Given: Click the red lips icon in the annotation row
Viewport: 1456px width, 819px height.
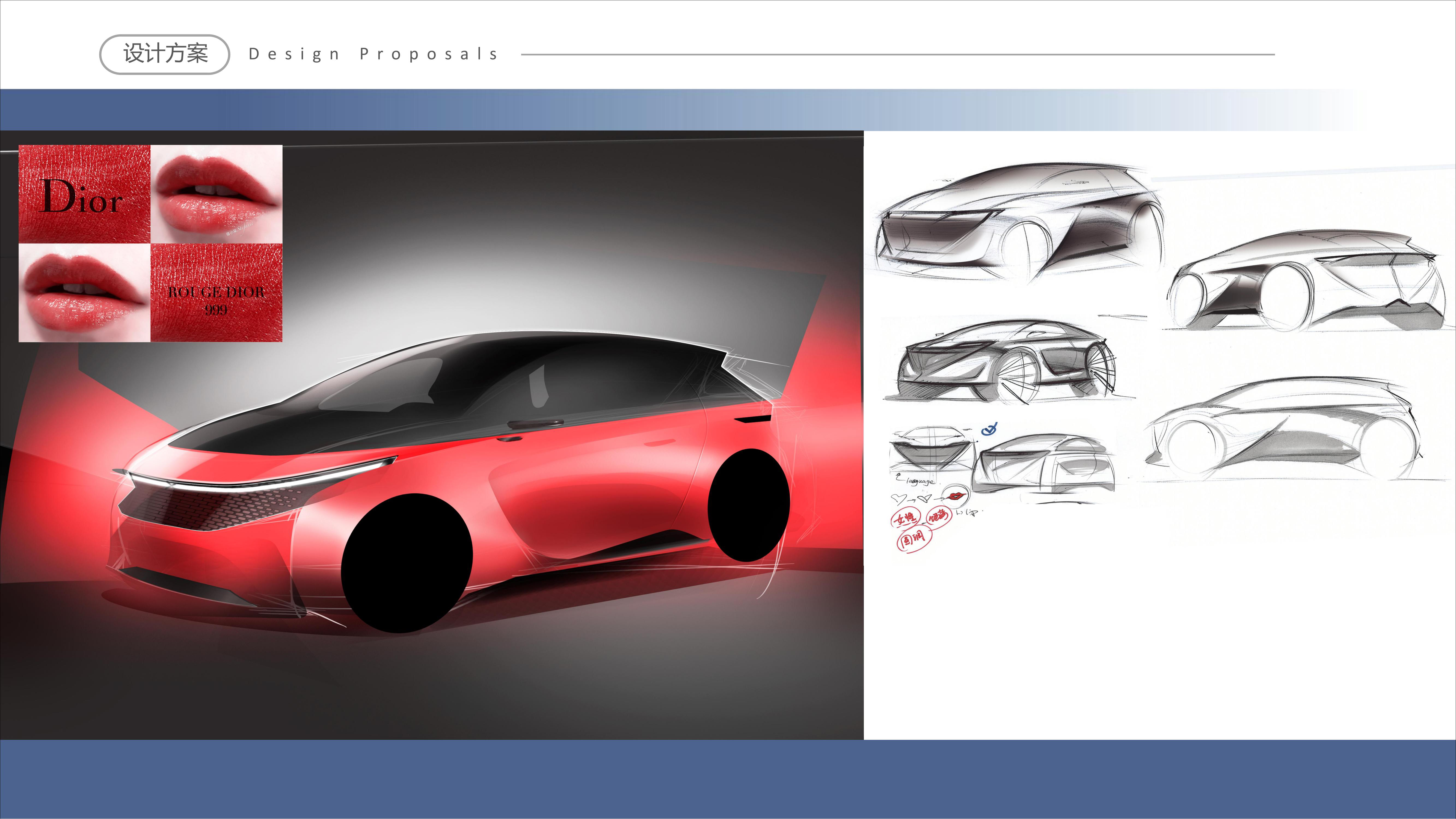Looking at the screenshot, I should click(956, 496).
